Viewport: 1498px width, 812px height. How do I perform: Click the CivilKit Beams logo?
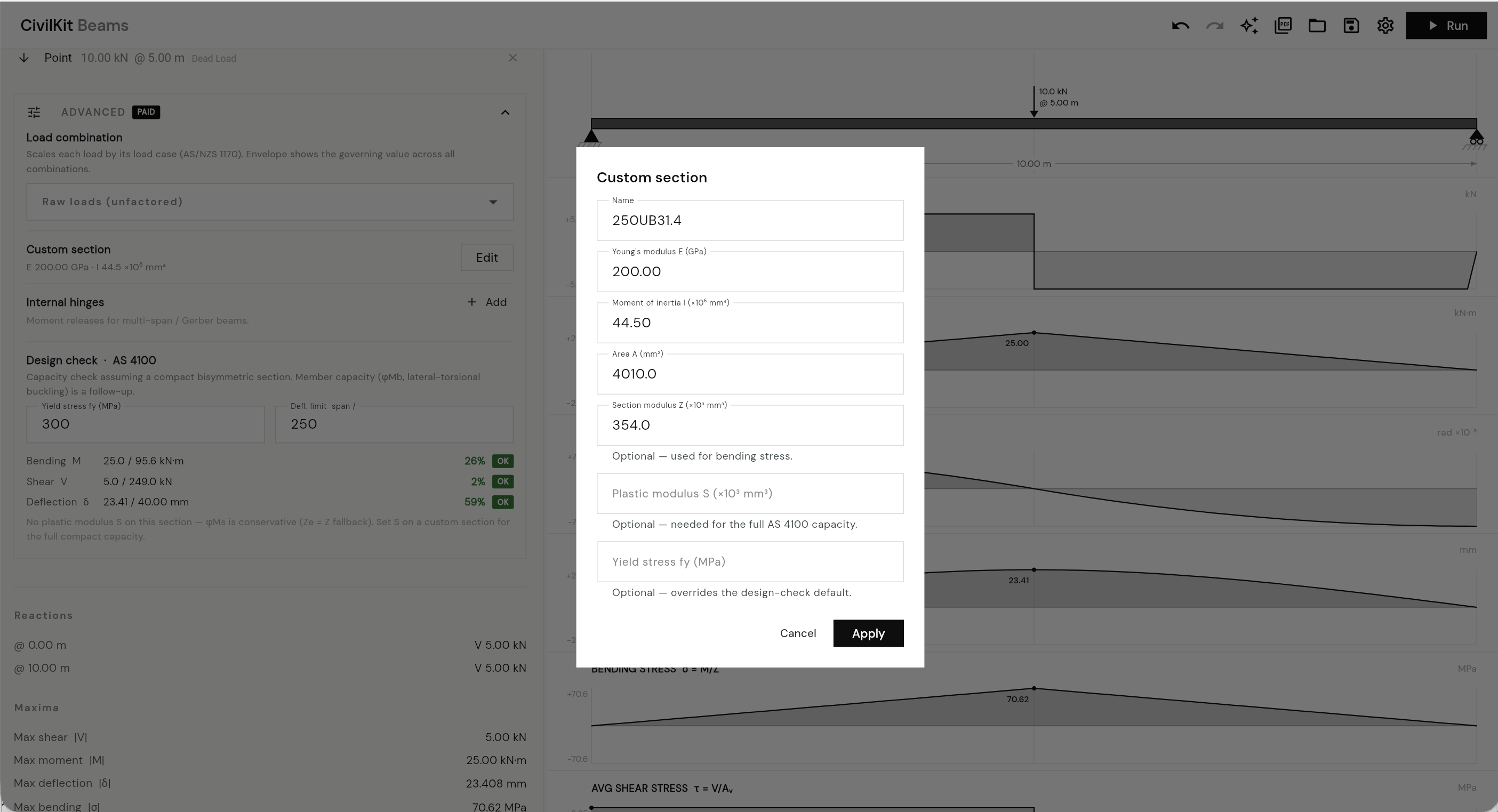[75, 26]
